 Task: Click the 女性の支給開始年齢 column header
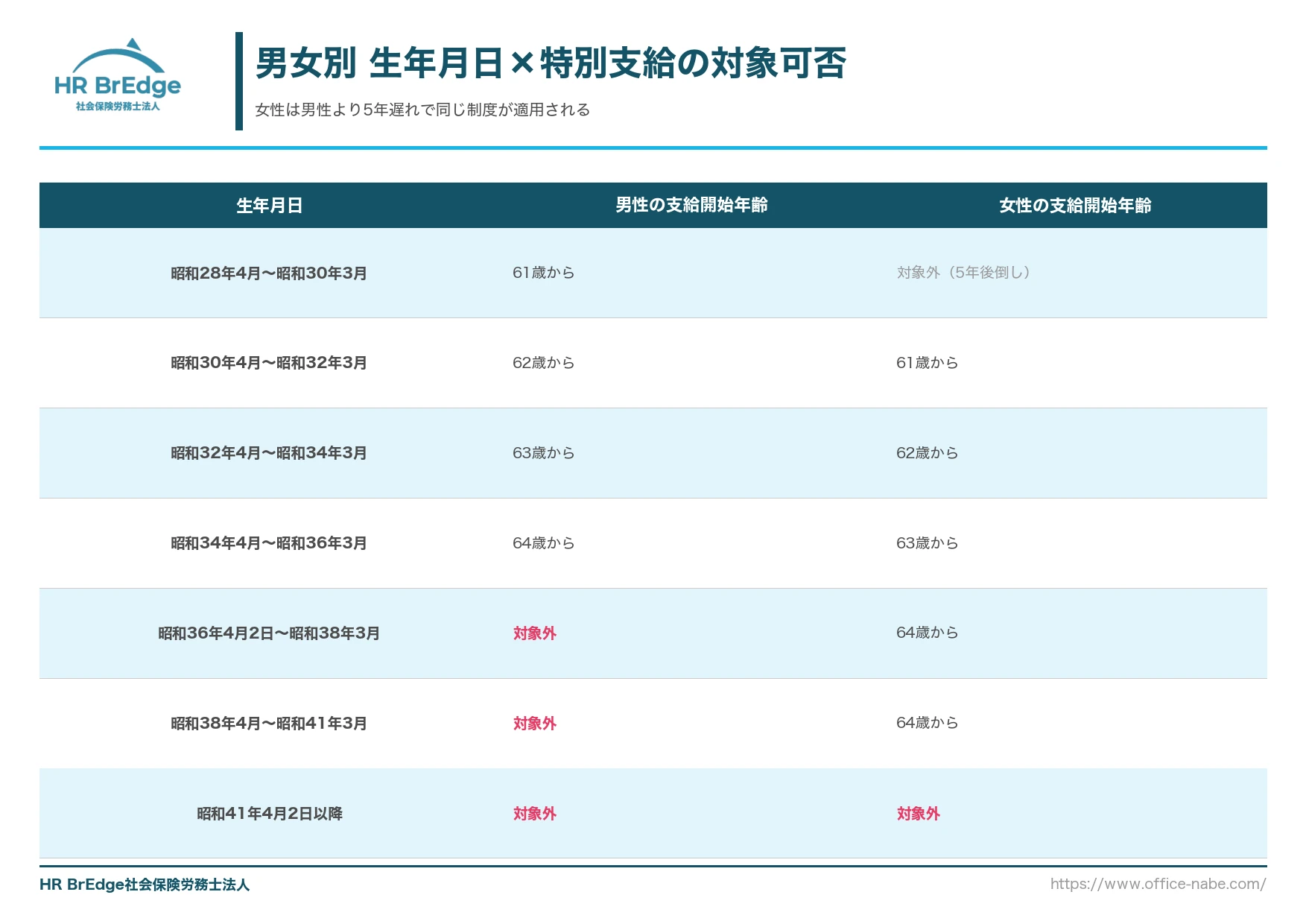click(x=1075, y=206)
